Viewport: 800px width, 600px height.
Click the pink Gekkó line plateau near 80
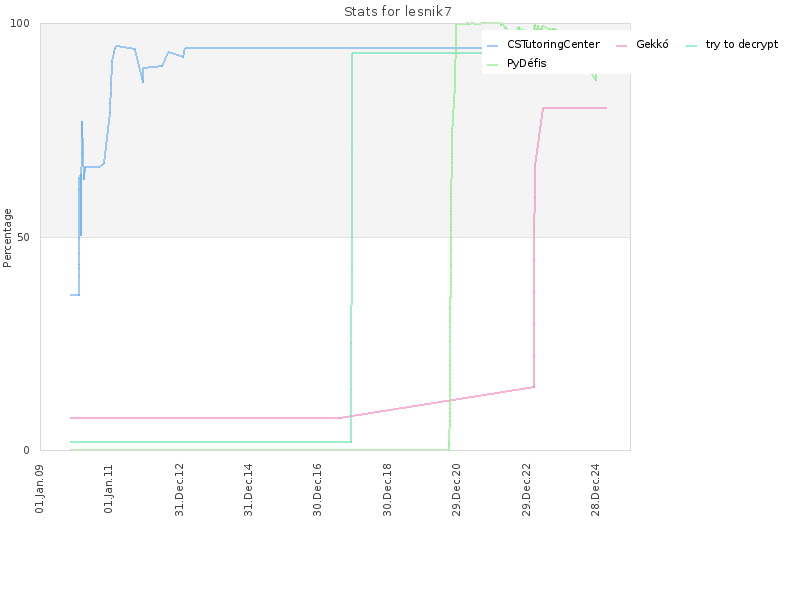click(x=575, y=108)
